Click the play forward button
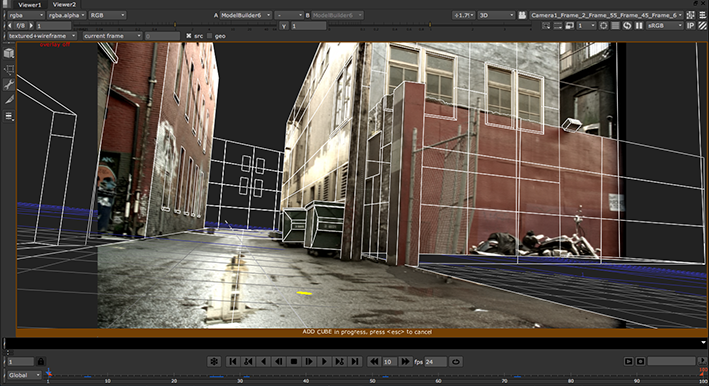The width and height of the screenshot is (709, 386). pyautogui.click(x=324, y=362)
